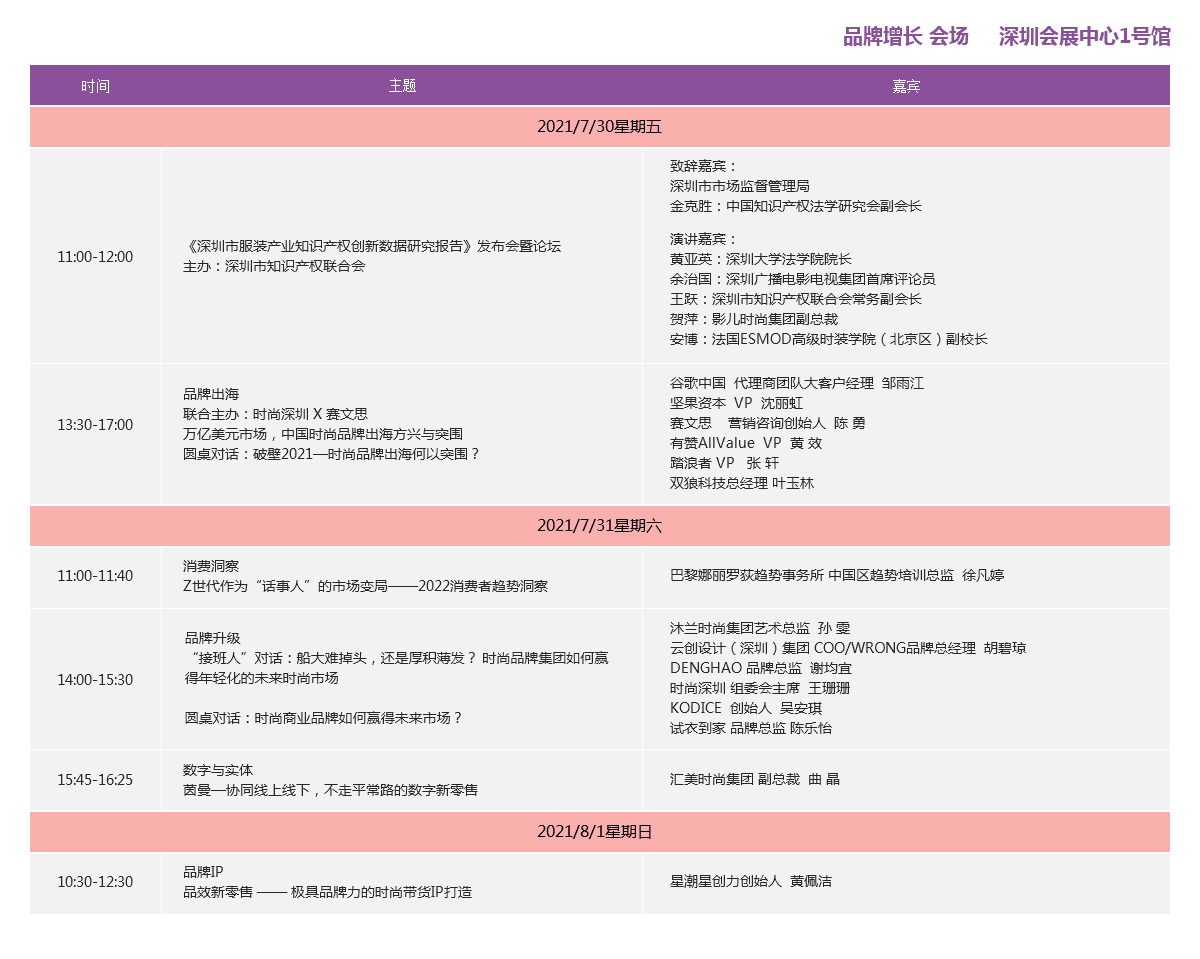Select the 品牌增长 会场 title text
The width and height of the screenshot is (1200, 959).
coord(906,37)
